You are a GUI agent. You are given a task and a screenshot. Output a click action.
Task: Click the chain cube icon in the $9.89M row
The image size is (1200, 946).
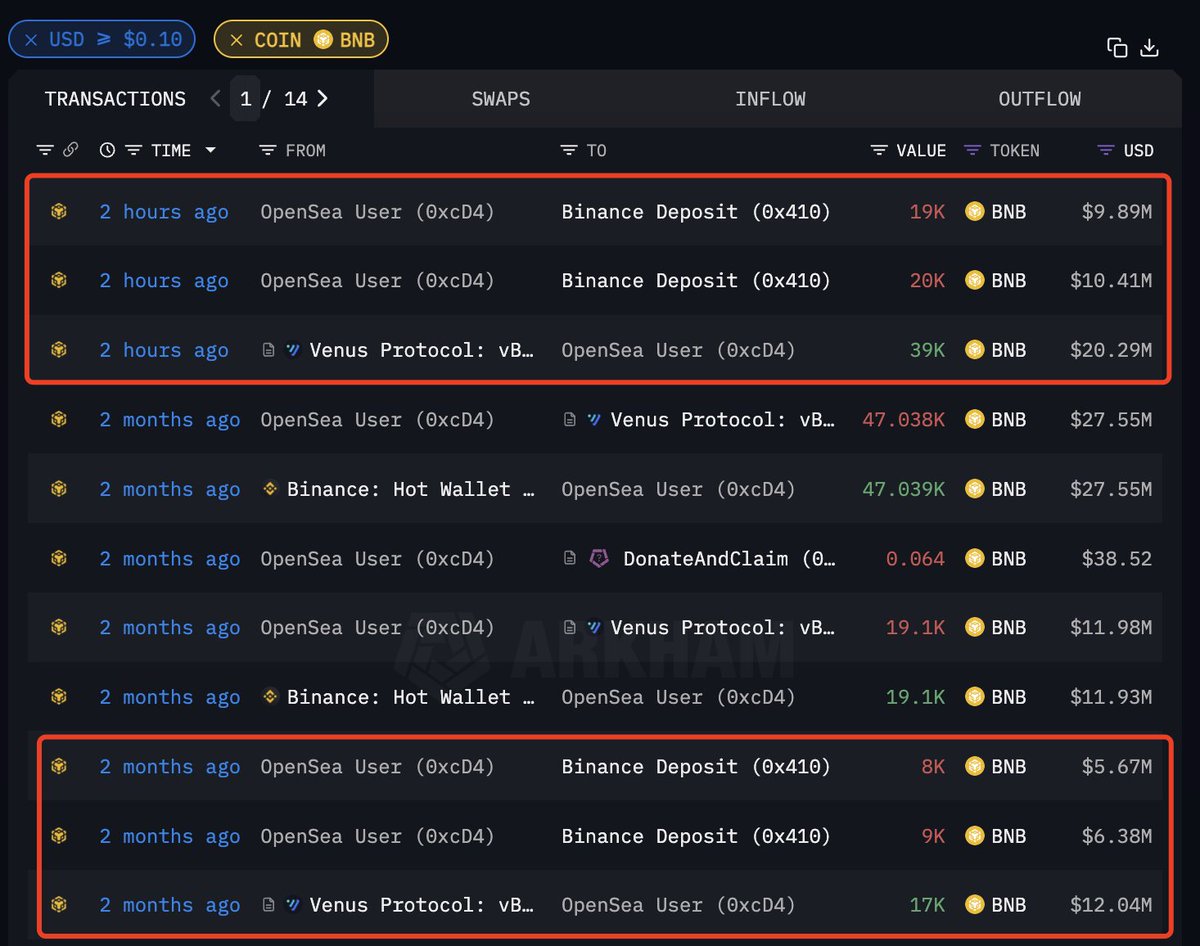click(x=59, y=211)
